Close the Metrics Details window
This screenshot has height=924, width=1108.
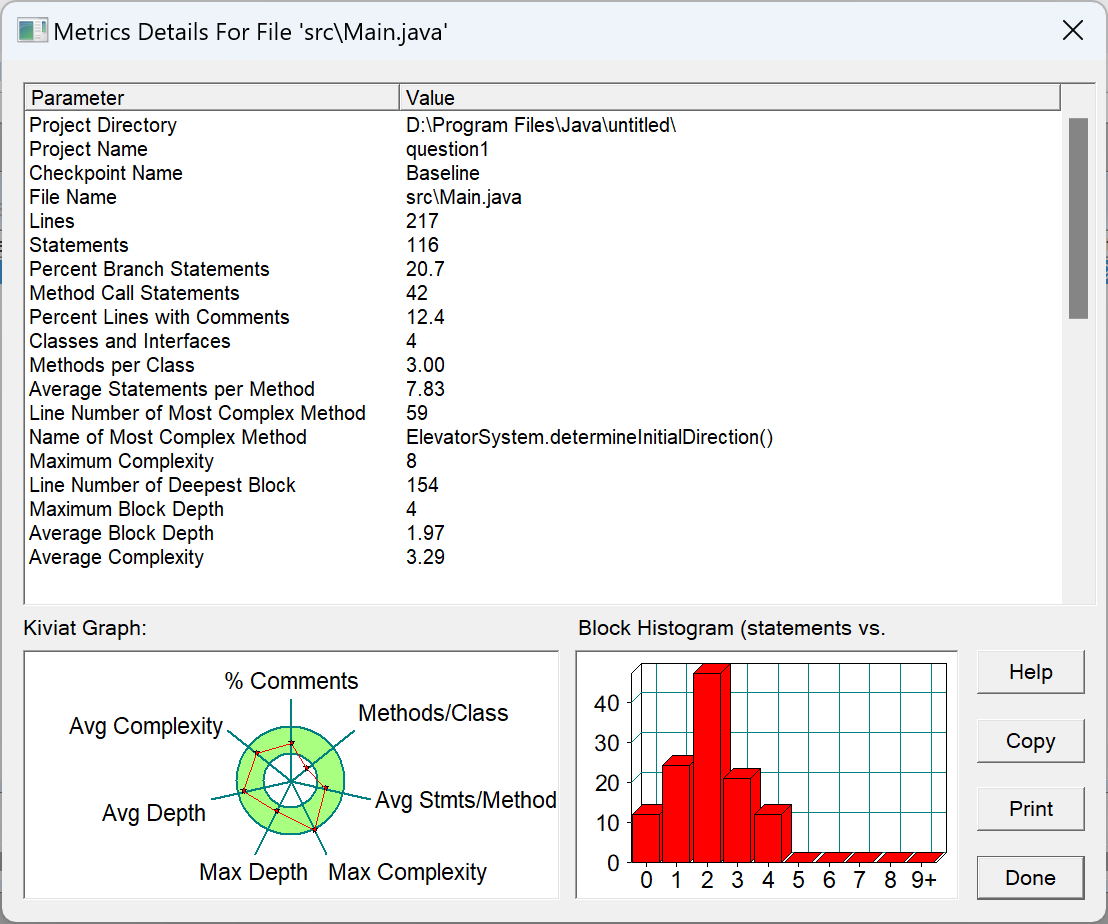click(1073, 30)
